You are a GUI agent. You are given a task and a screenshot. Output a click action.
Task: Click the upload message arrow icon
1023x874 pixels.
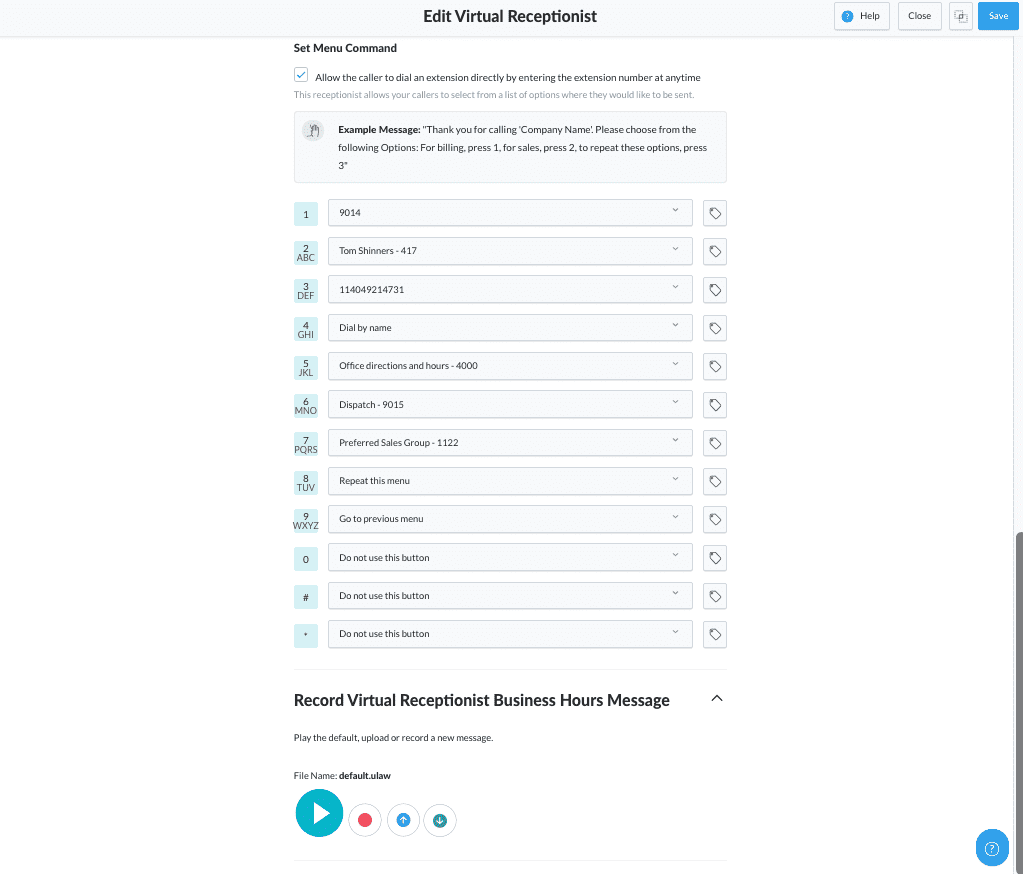pos(403,821)
